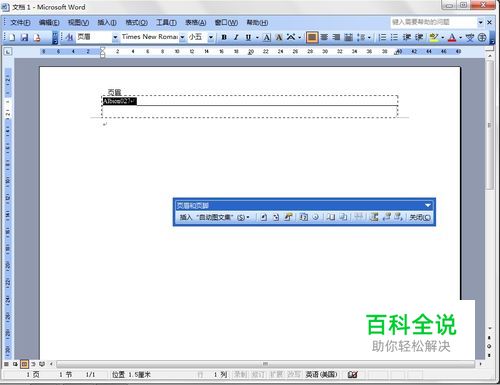Open the style dropdown
This screenshot has width=500, height=385.
pyautogui.click(x=115, y=37)
